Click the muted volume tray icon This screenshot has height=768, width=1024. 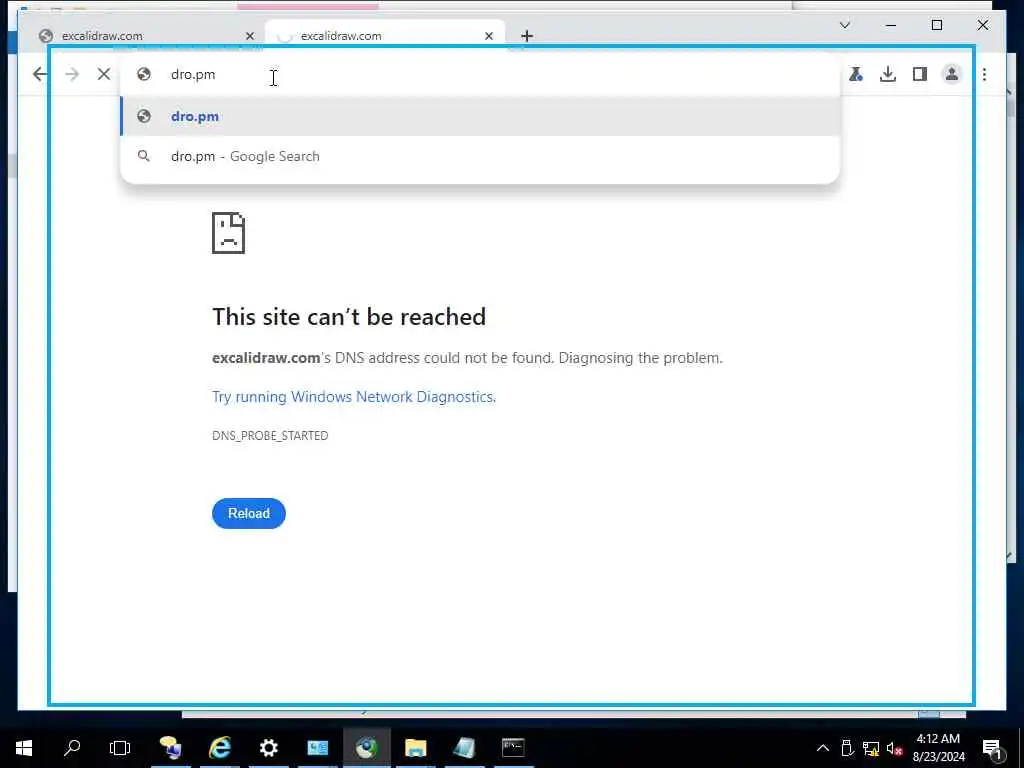[x=895, y=748]
